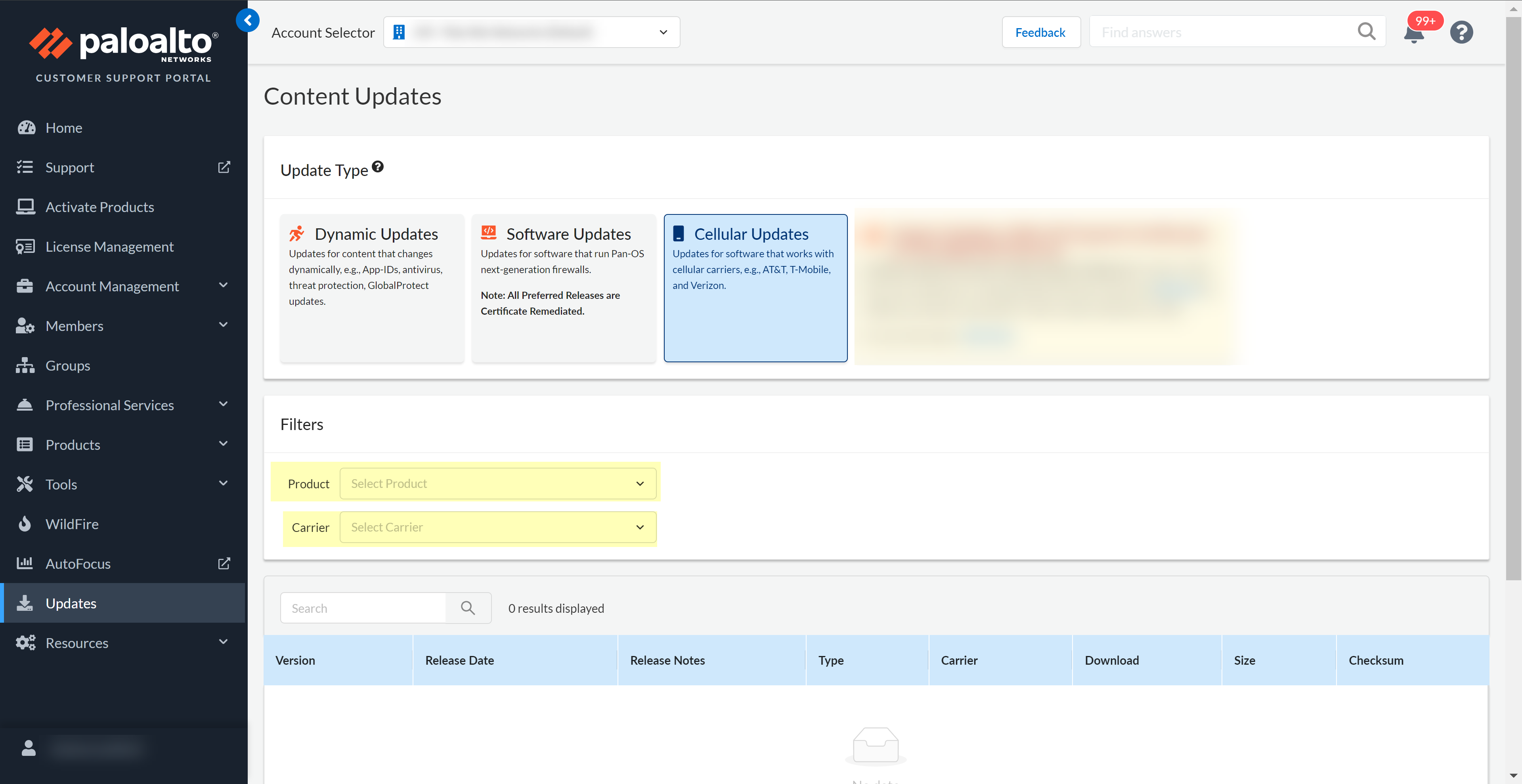This screenshot has width=1522, height=784.
Task: Expand the Account Selector dropdown
Action: pyautogui.click(x=531, y=33)
